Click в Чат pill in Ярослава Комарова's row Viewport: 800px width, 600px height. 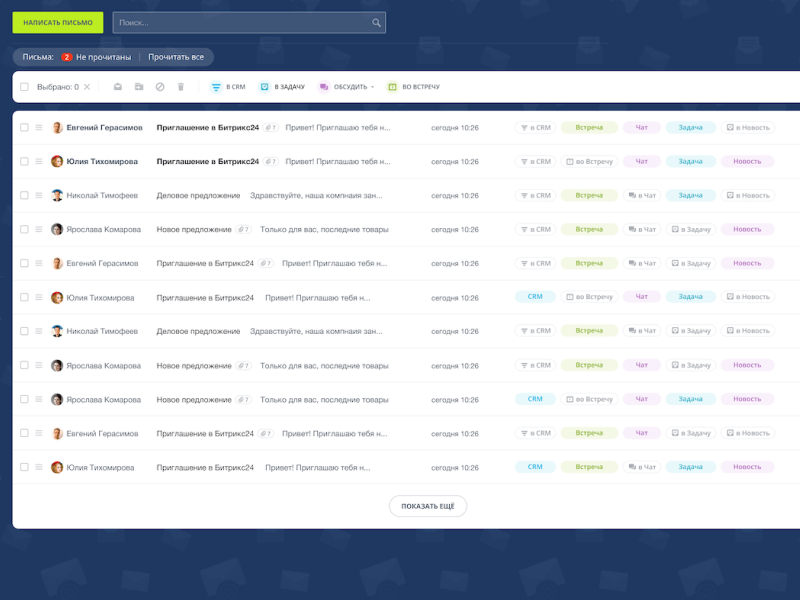point(642,229)
